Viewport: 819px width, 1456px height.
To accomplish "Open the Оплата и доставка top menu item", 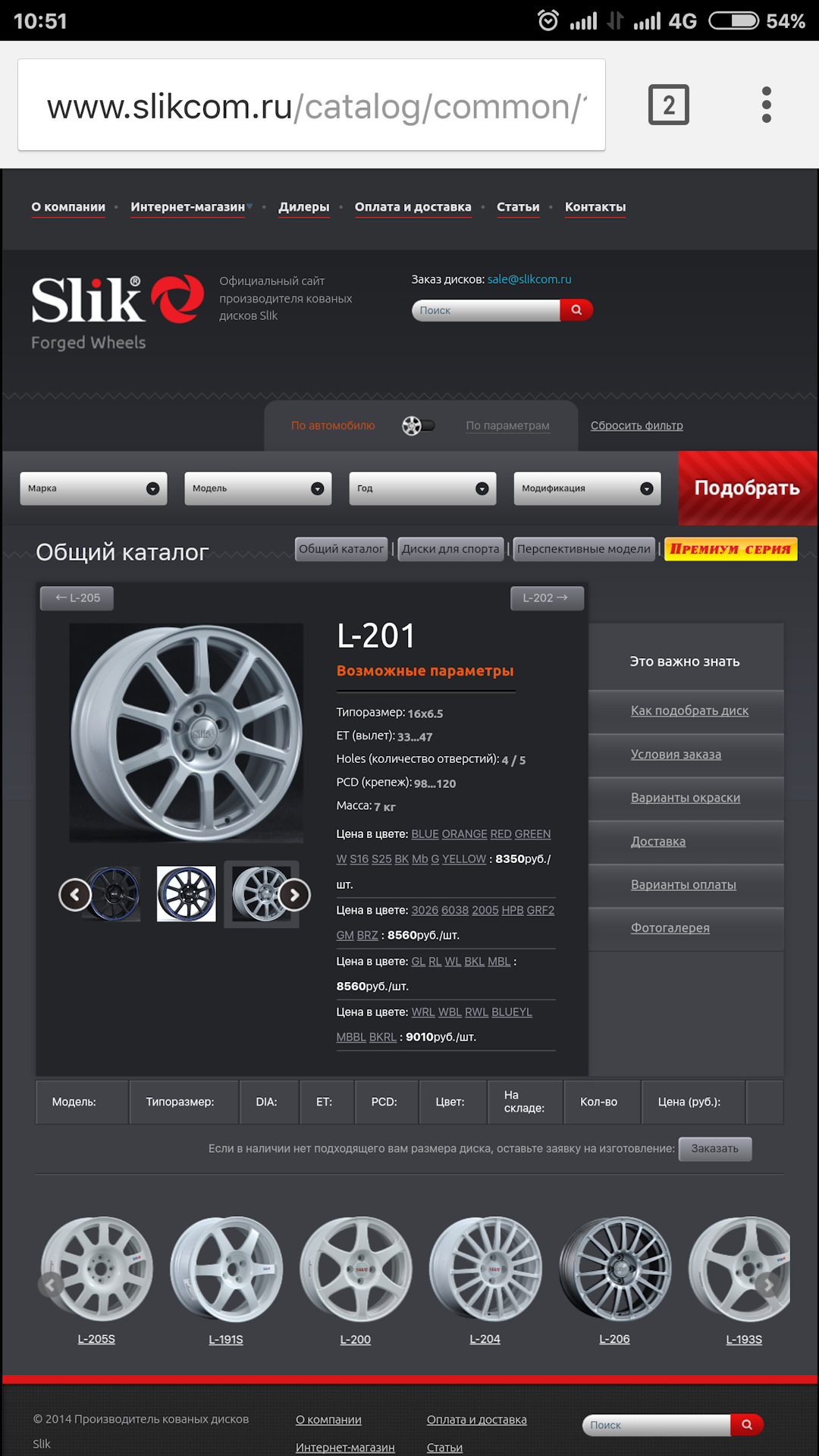I will click(x=413, y=207).
